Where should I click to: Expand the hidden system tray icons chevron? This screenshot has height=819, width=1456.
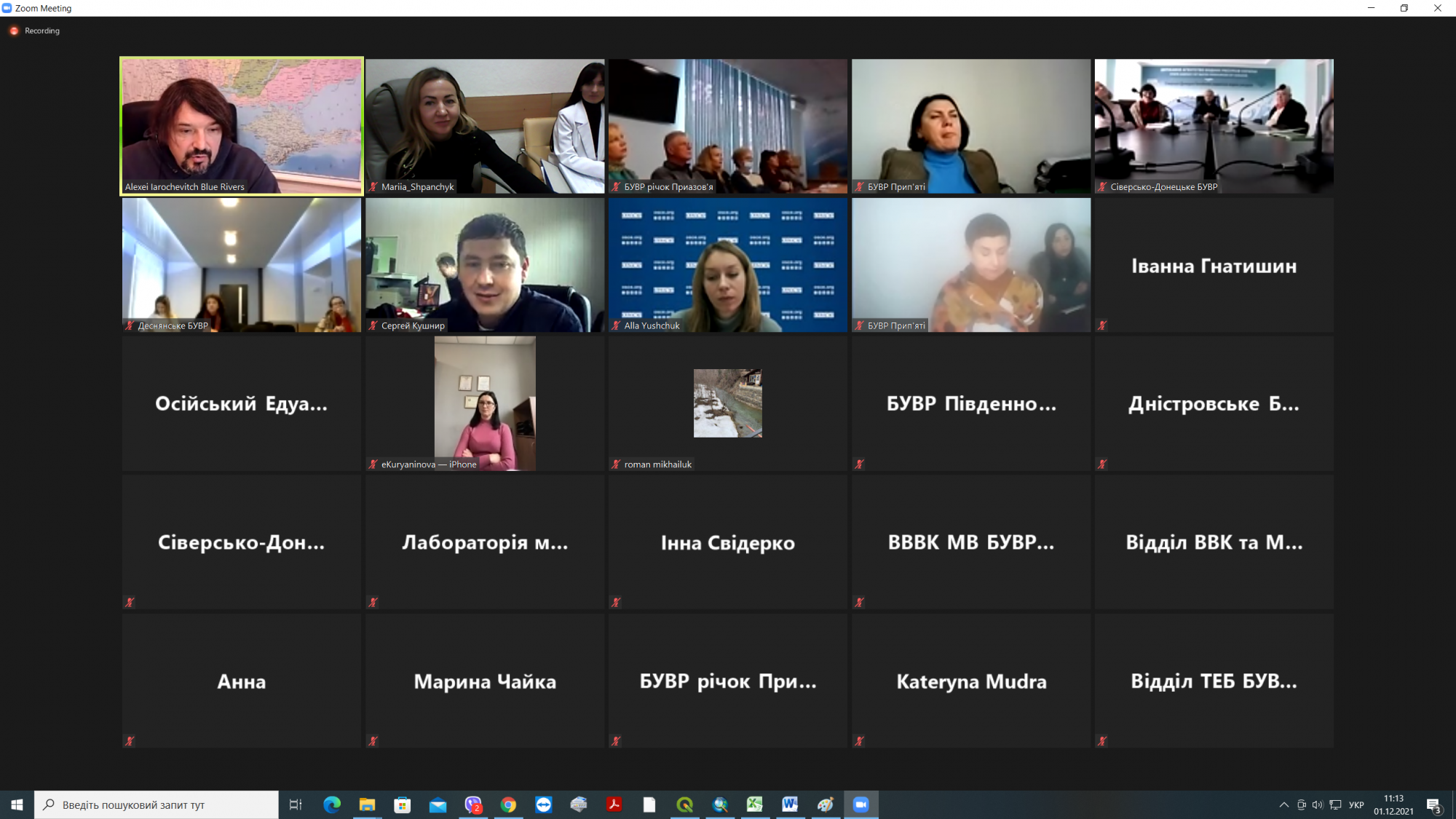pos(1283,804)
